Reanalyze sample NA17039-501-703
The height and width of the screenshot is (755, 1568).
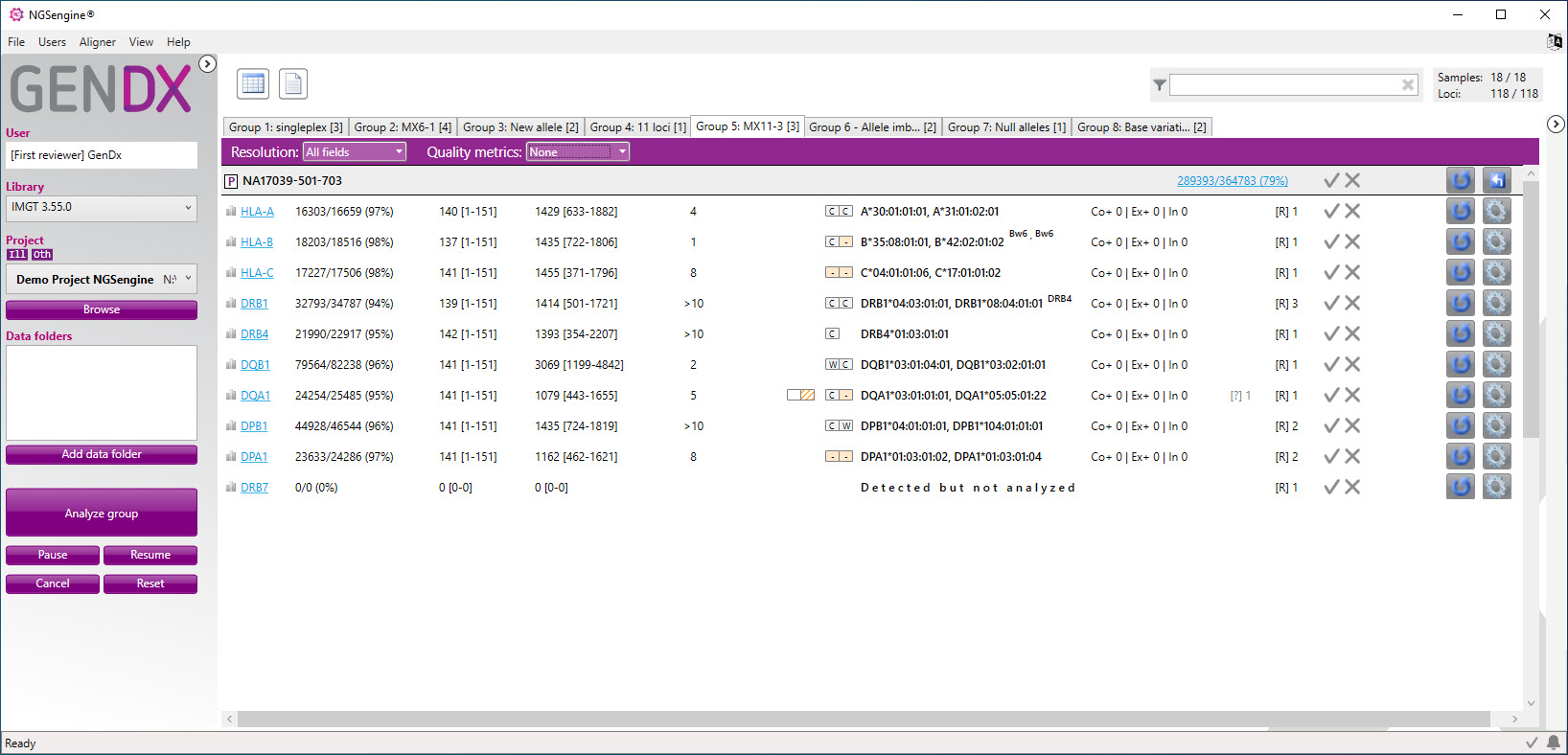pyautogui.click(x=1461, y=180)
